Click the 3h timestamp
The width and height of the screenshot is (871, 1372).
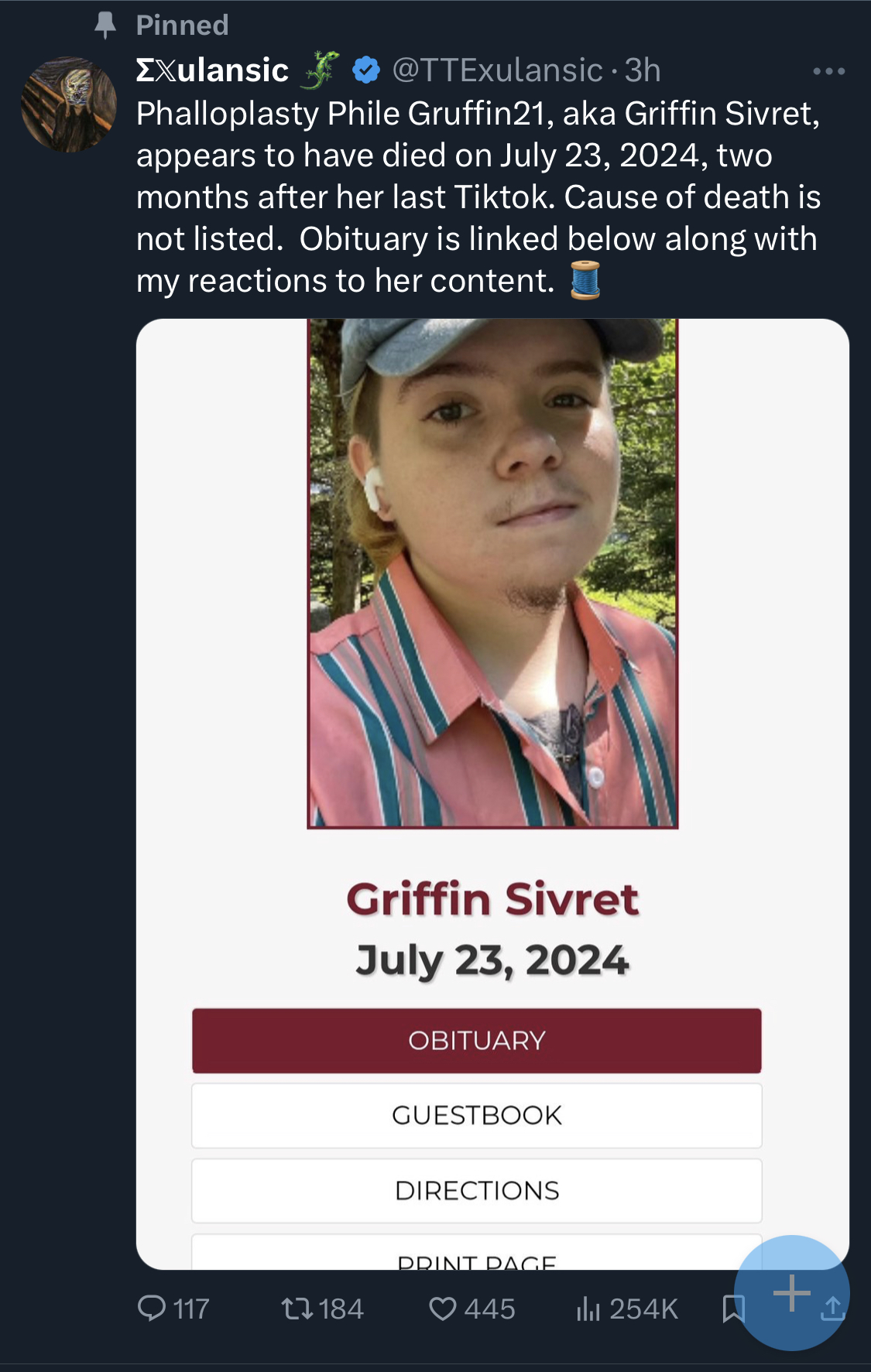tap(643, 70)
